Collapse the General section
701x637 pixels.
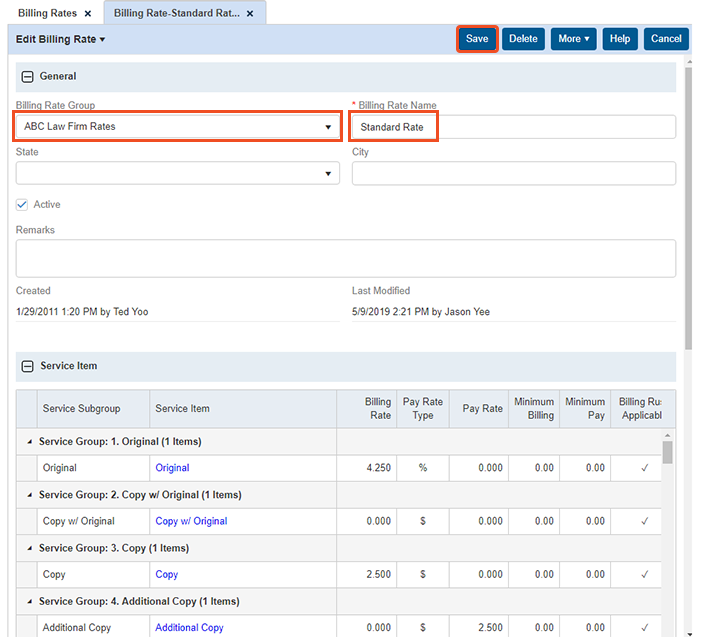28,77
